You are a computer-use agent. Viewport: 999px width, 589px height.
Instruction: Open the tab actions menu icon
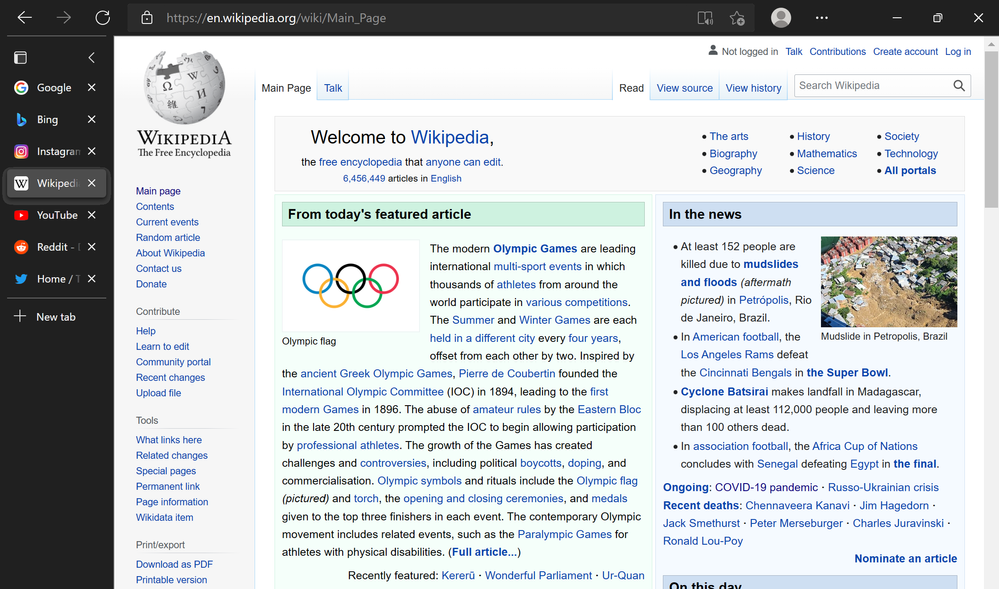click(x=20, y=57)
